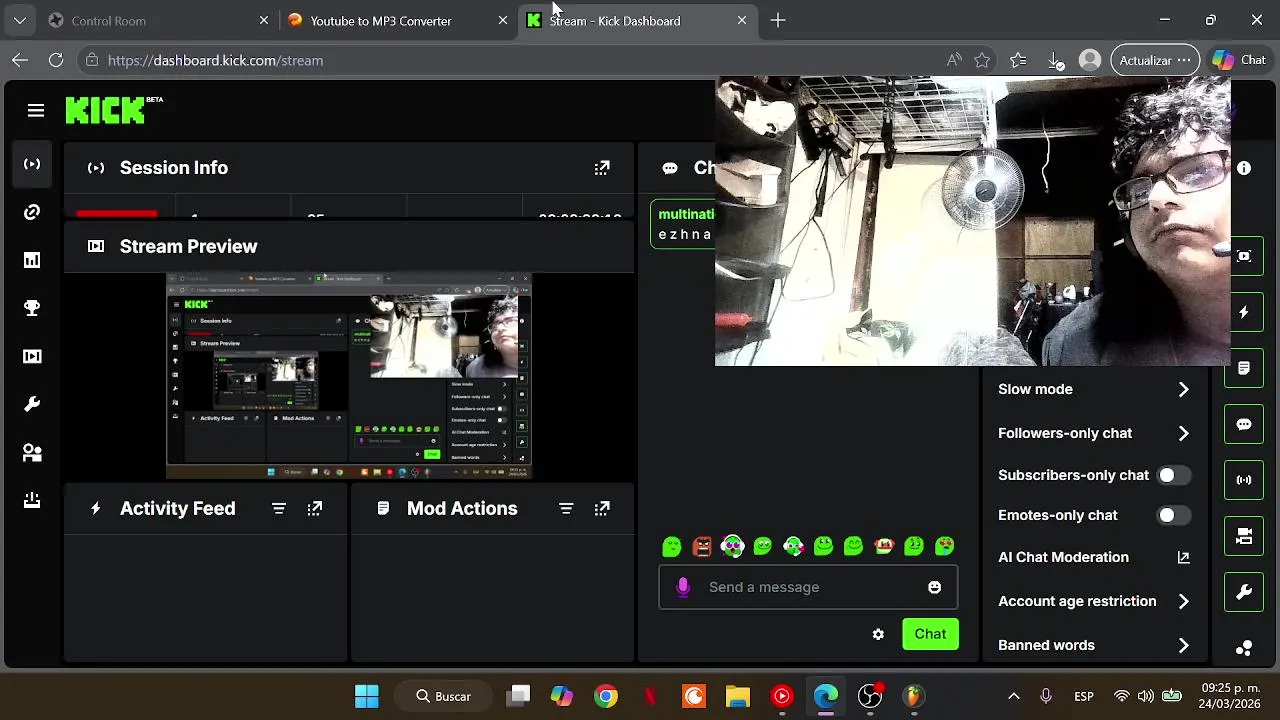Open the Kick hamburger menu
This screenshot has height=720, width=1280.
[36, 111]
